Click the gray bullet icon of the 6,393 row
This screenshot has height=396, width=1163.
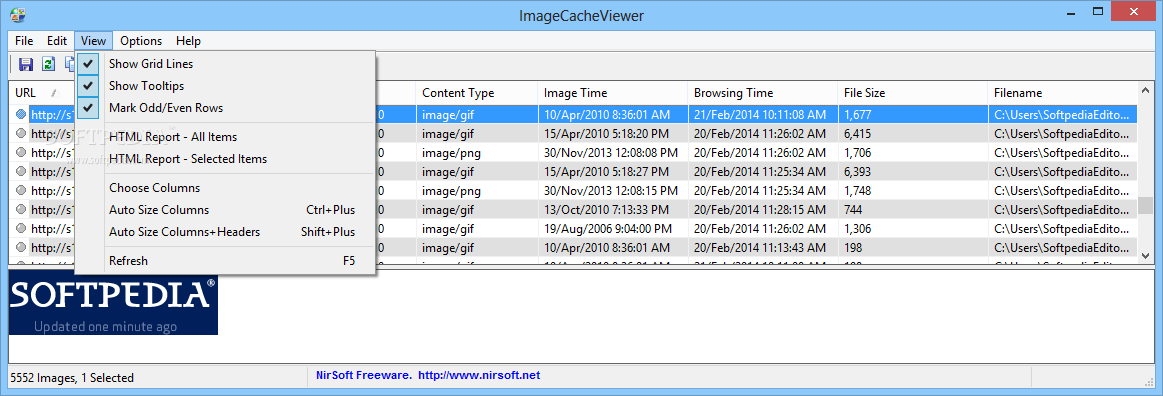pos(21,171)
